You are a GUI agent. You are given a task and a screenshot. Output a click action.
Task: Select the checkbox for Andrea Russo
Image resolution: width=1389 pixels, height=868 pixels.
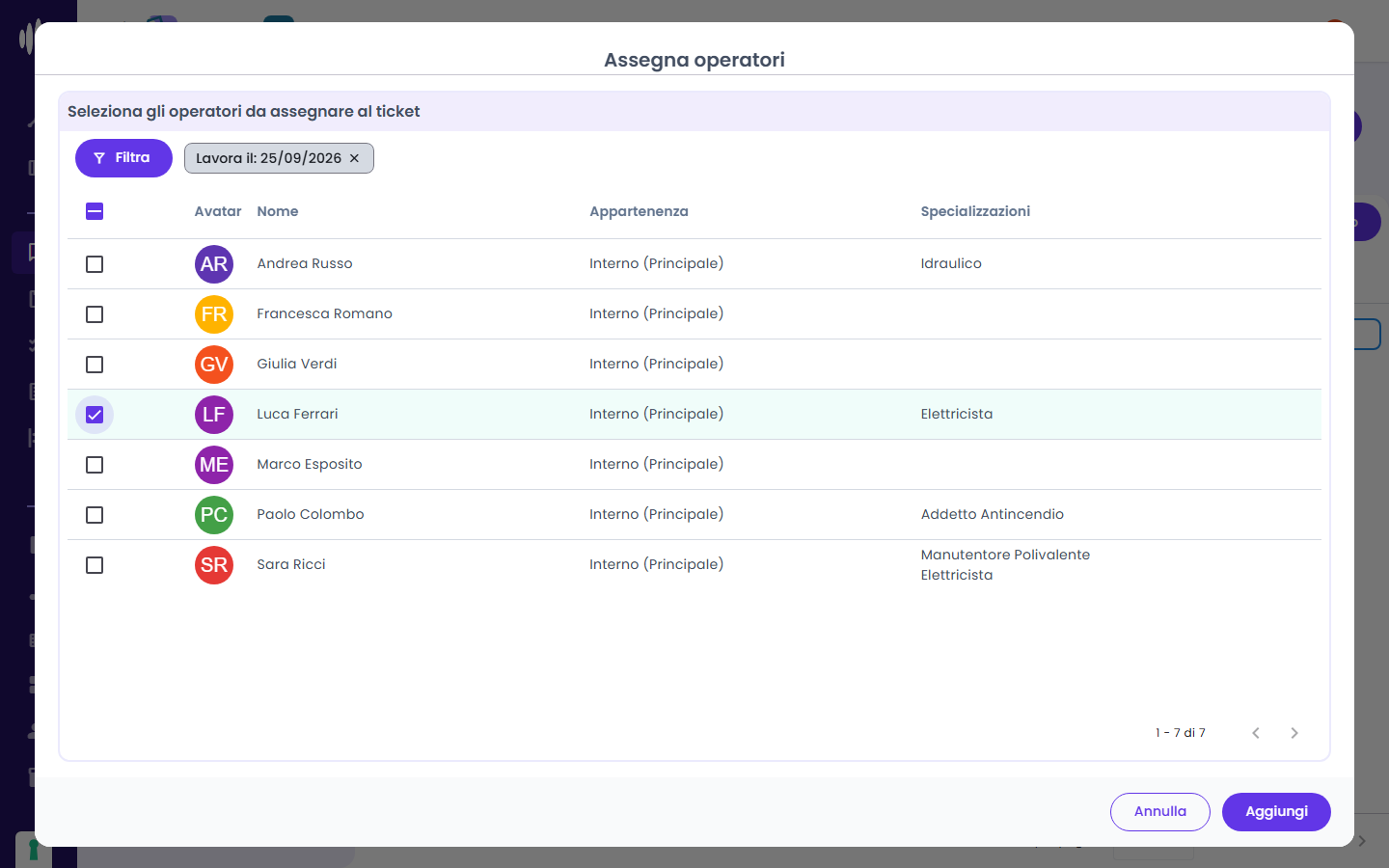[95, 264]
